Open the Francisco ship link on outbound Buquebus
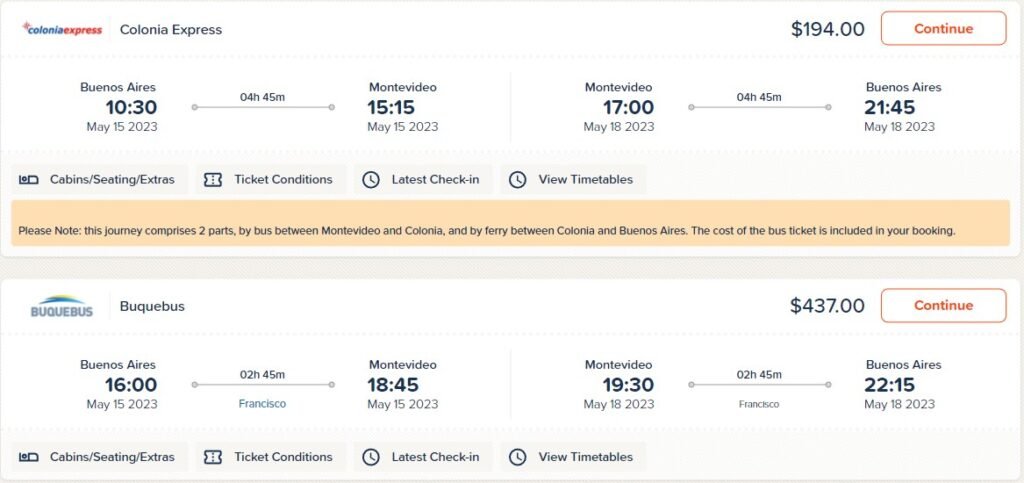The image size is (1024, 483). 263,404
